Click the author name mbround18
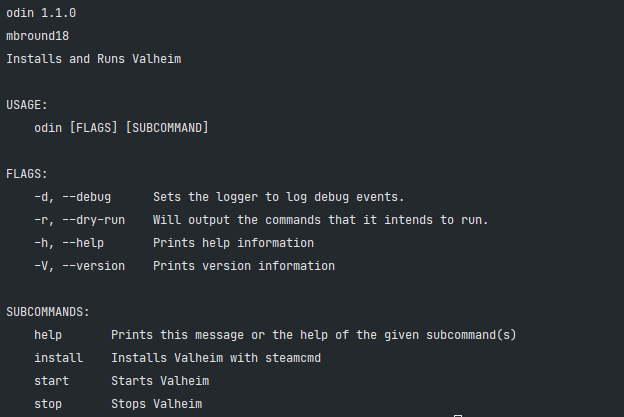This screenshot has height=417, width=624. [37, 36]
